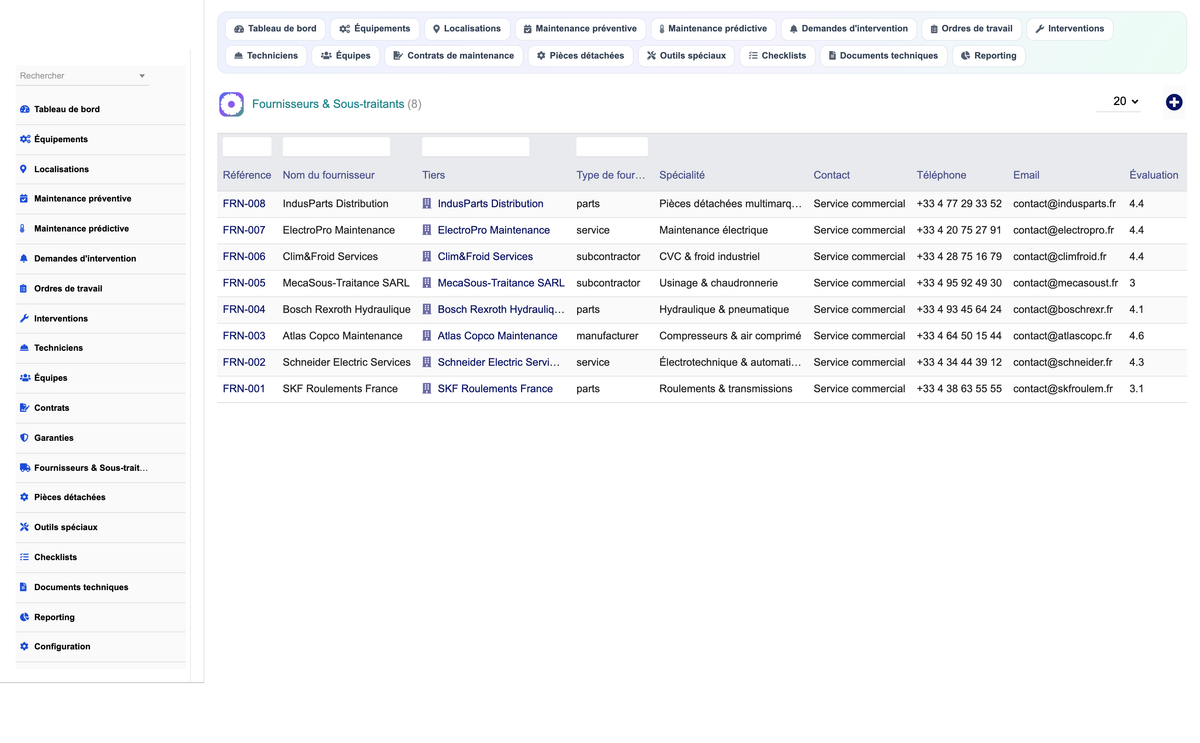Click the phone number +33 4 95 92 49 30

click(959, 283)
